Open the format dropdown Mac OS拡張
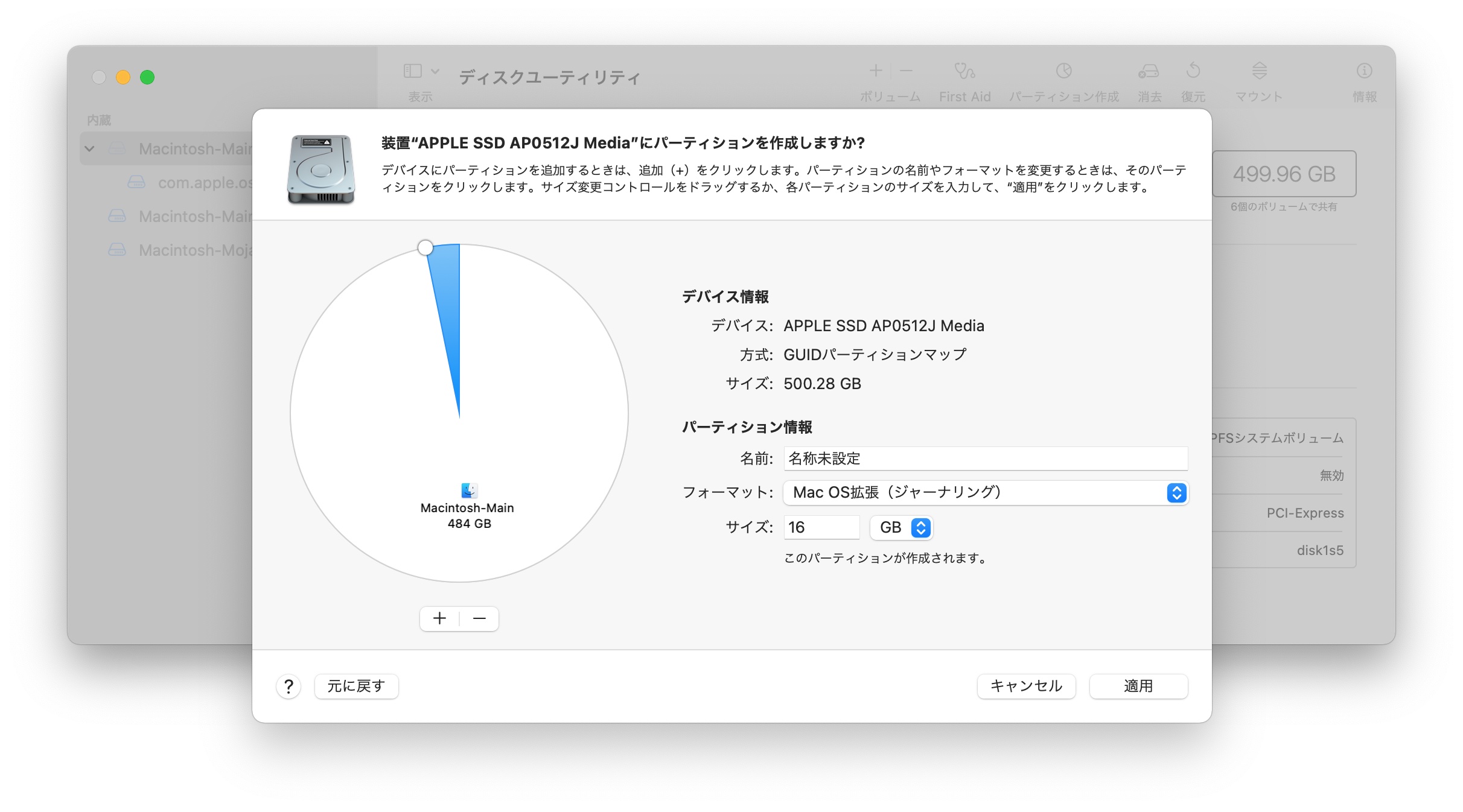 985,493
